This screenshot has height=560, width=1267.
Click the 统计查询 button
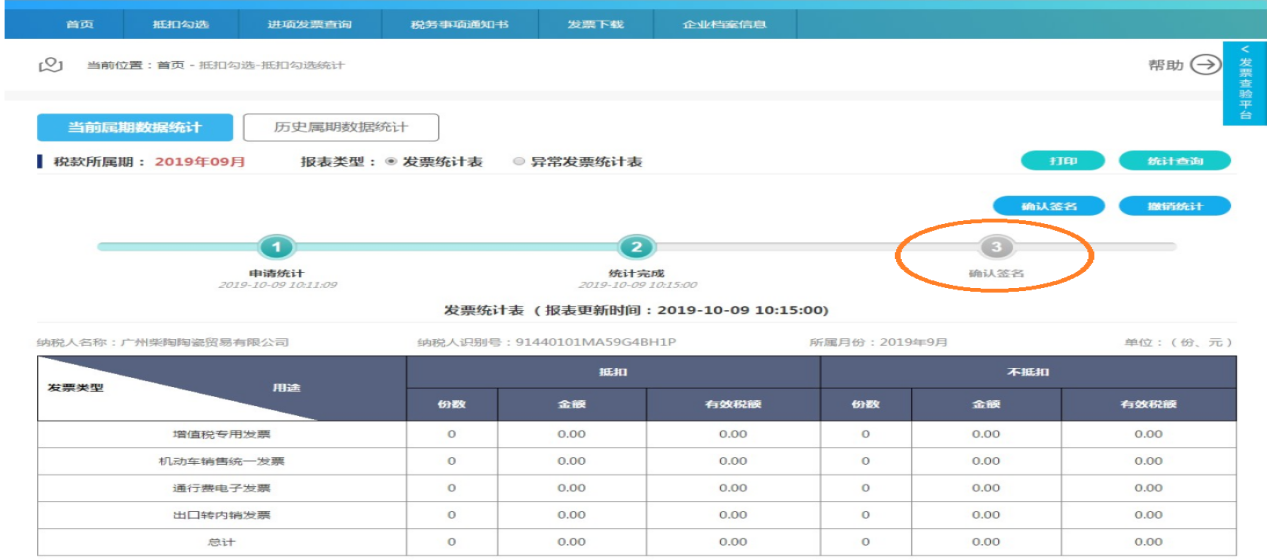1174,161
